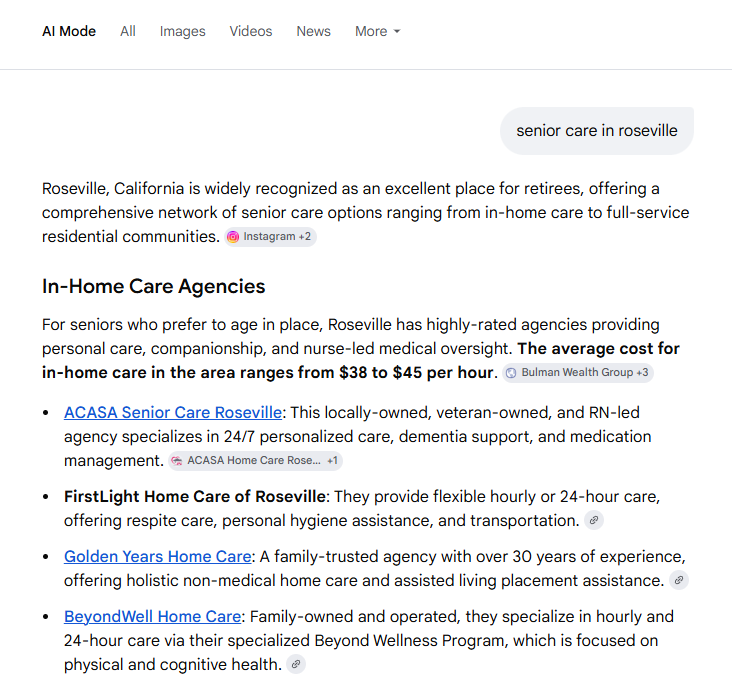
Task: Open the link icon after BeyondWell description
Action: 296,664
